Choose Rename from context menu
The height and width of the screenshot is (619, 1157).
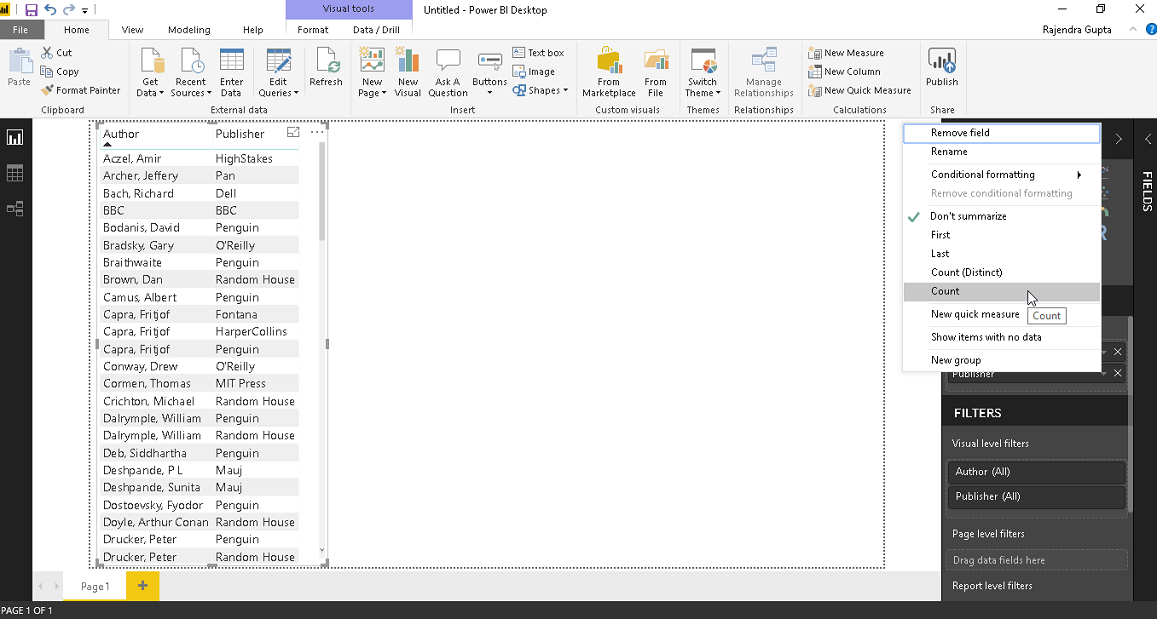pos(1002,151)
